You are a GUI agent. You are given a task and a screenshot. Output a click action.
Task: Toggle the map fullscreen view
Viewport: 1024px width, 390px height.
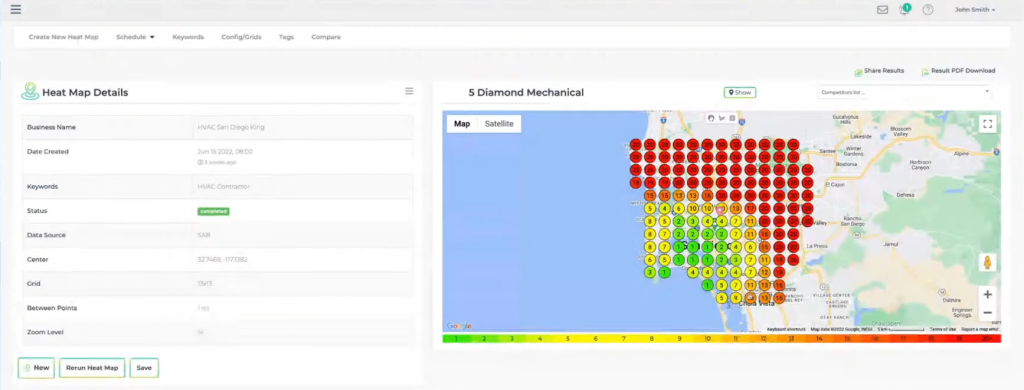(x=987, y=123)
